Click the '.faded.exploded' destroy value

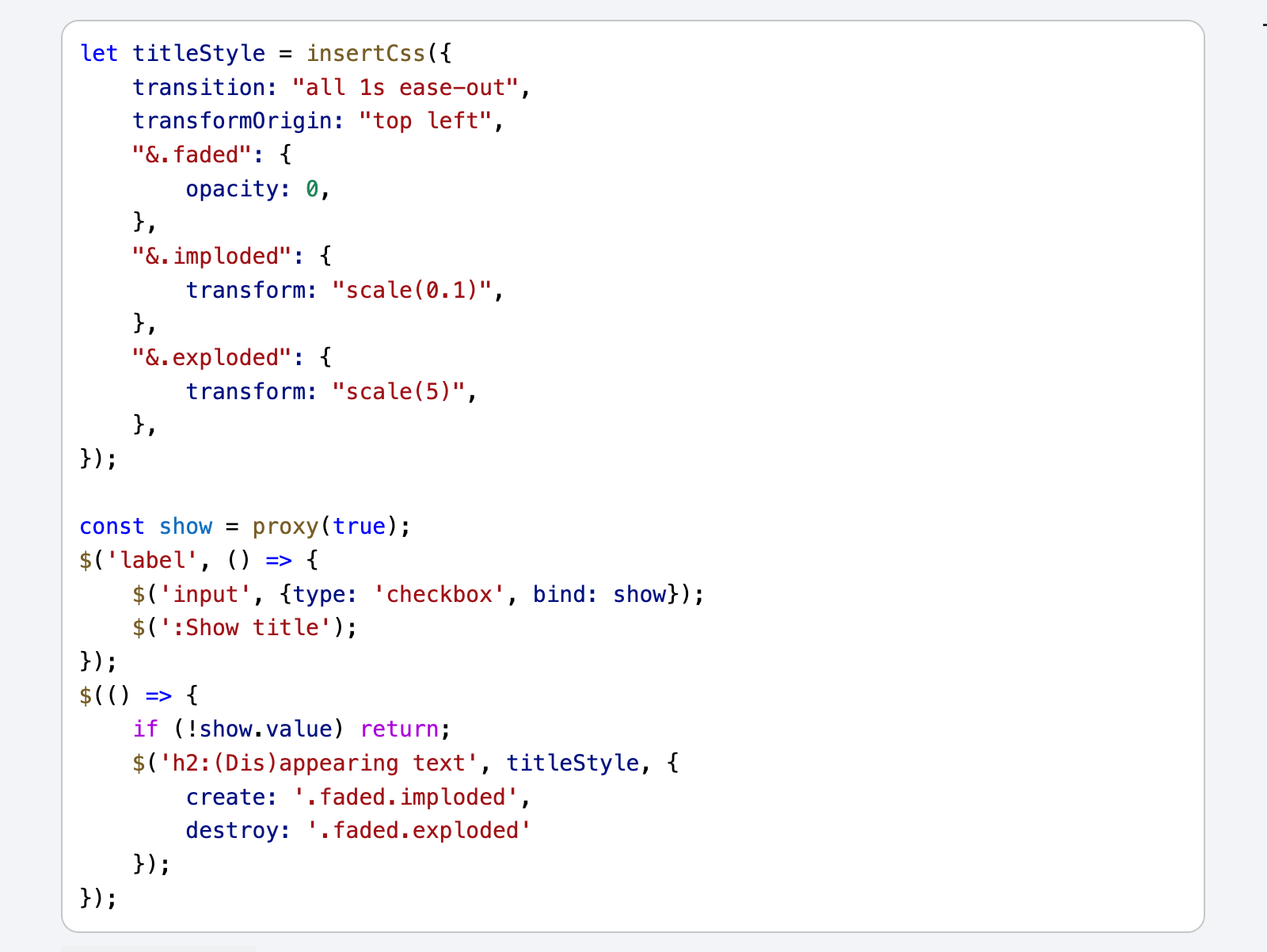tap(419, 830)
